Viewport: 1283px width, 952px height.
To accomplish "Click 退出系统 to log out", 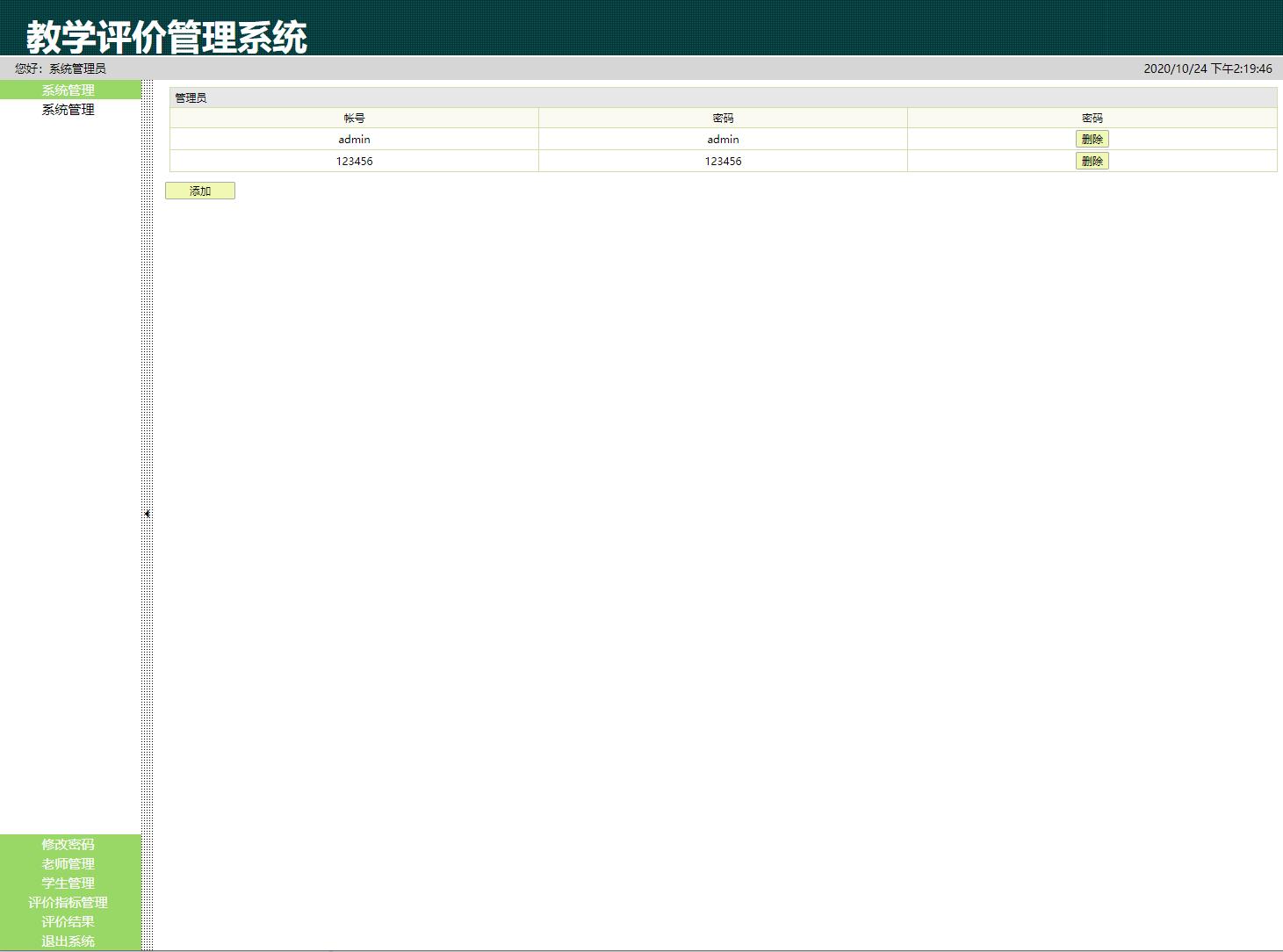I will click(70, 941).
